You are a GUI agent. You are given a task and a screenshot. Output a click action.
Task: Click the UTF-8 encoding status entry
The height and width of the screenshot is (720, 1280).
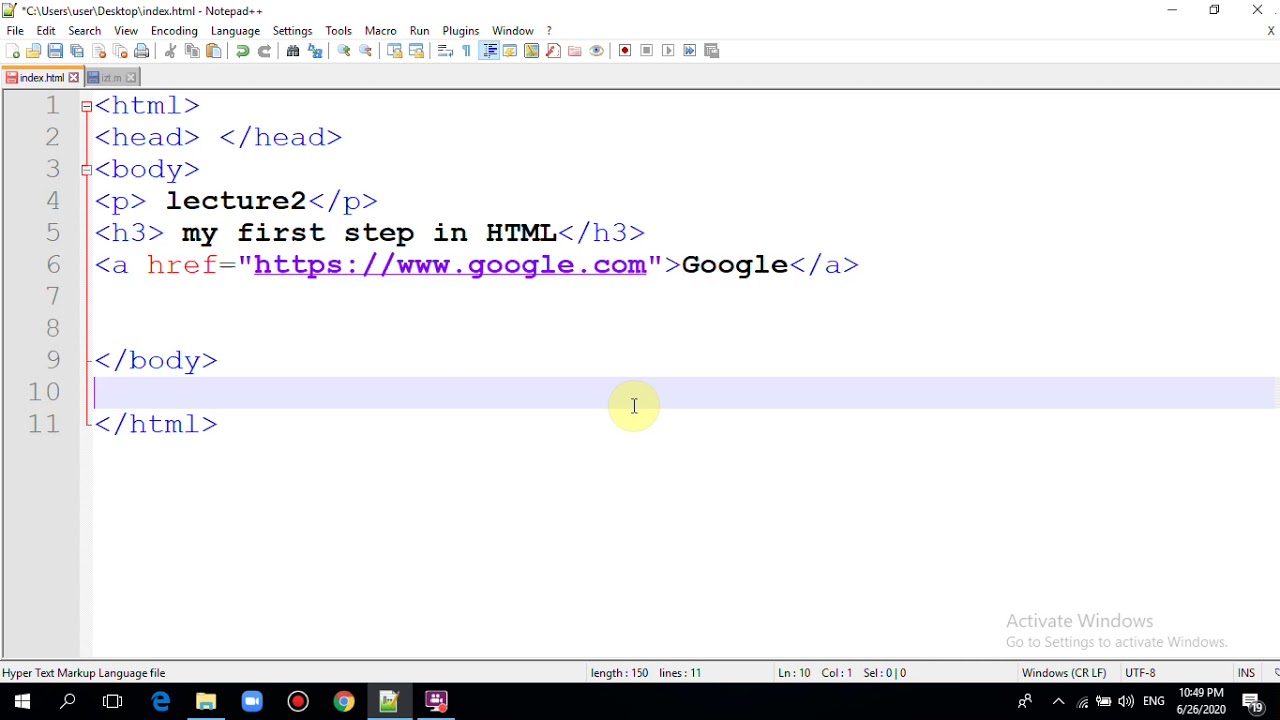1140,673
